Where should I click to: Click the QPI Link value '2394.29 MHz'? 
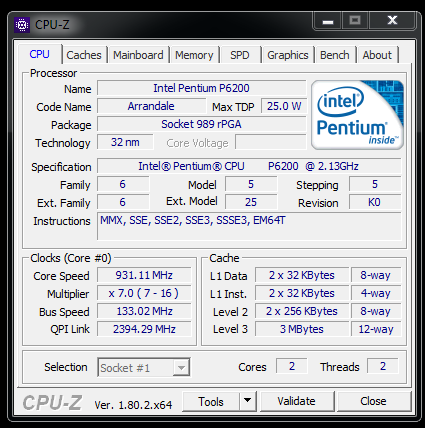(x=144, y=329)
